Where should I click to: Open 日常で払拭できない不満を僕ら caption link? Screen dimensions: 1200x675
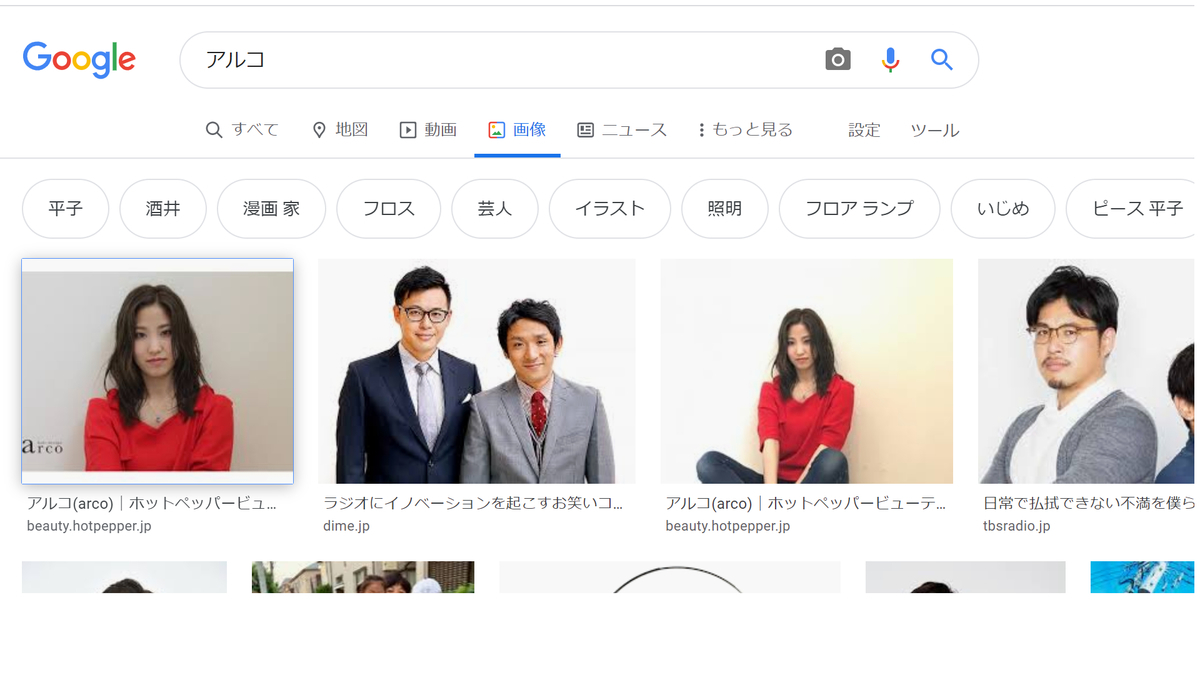[x=1089, y=503]
